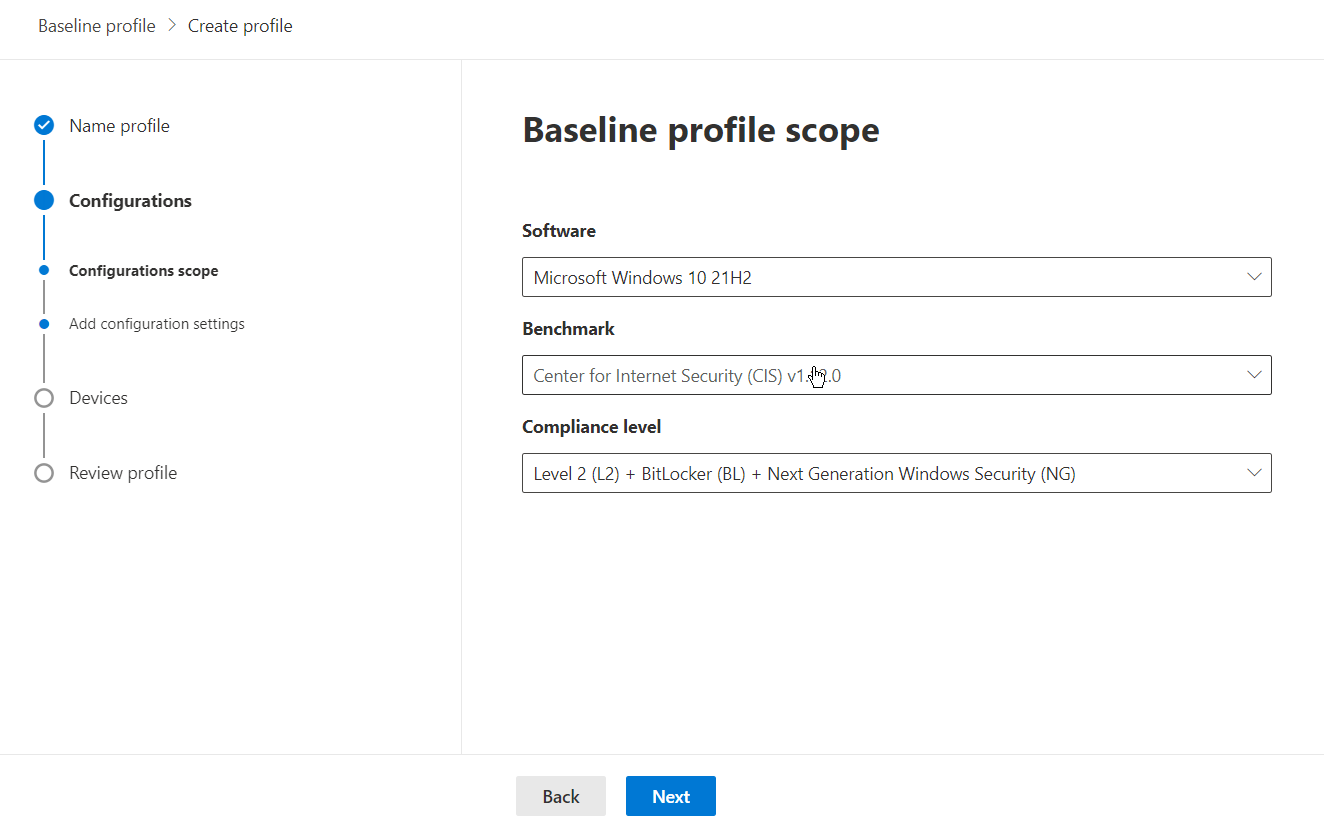
Task: Click the Devices step empty circle
Action: pos(43,398)
